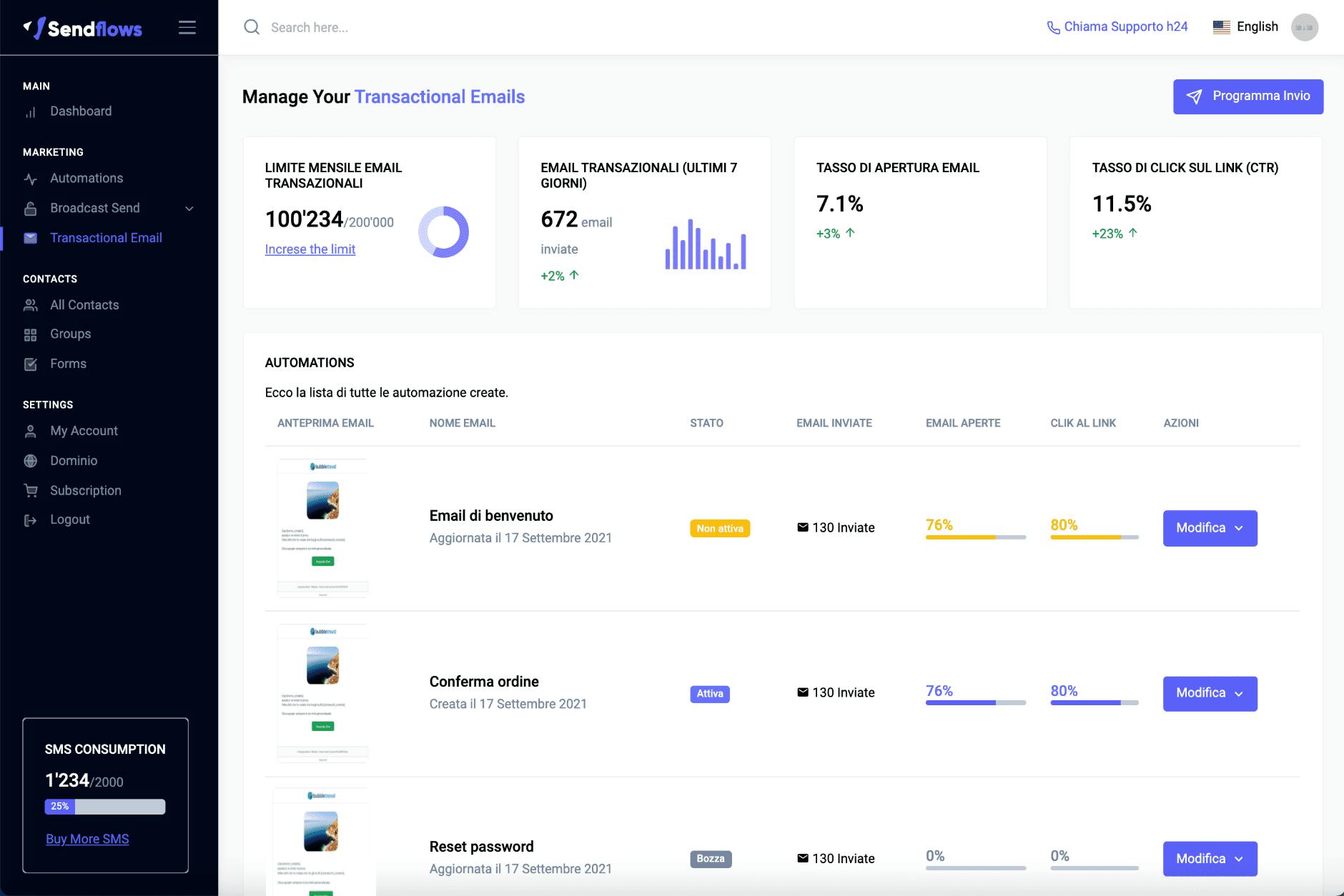This screenshot has height=896, width=1344.
Task: Click the green arrow next to +3%
Action: pos(850,233)
